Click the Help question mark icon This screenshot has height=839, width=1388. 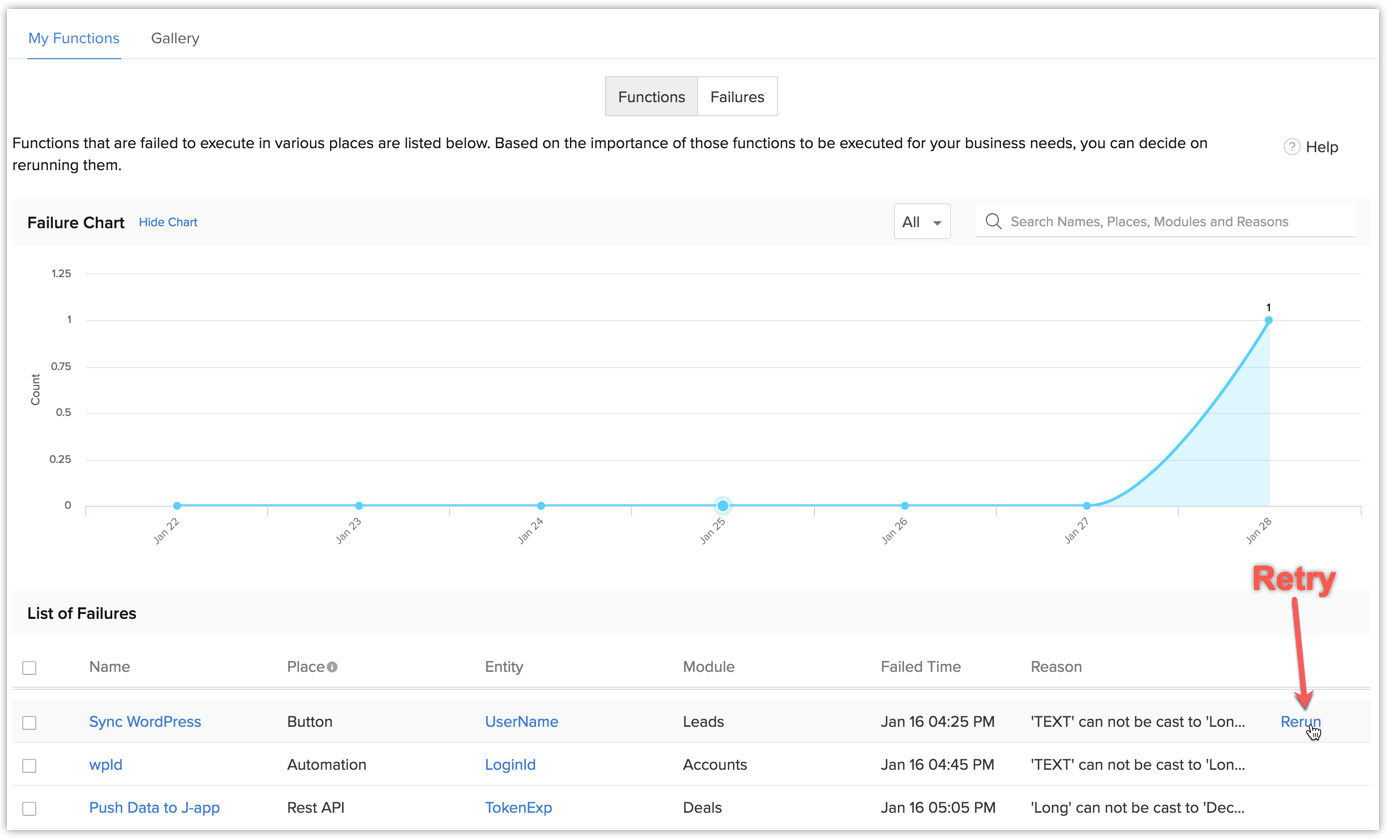[x=1292, y=147]
